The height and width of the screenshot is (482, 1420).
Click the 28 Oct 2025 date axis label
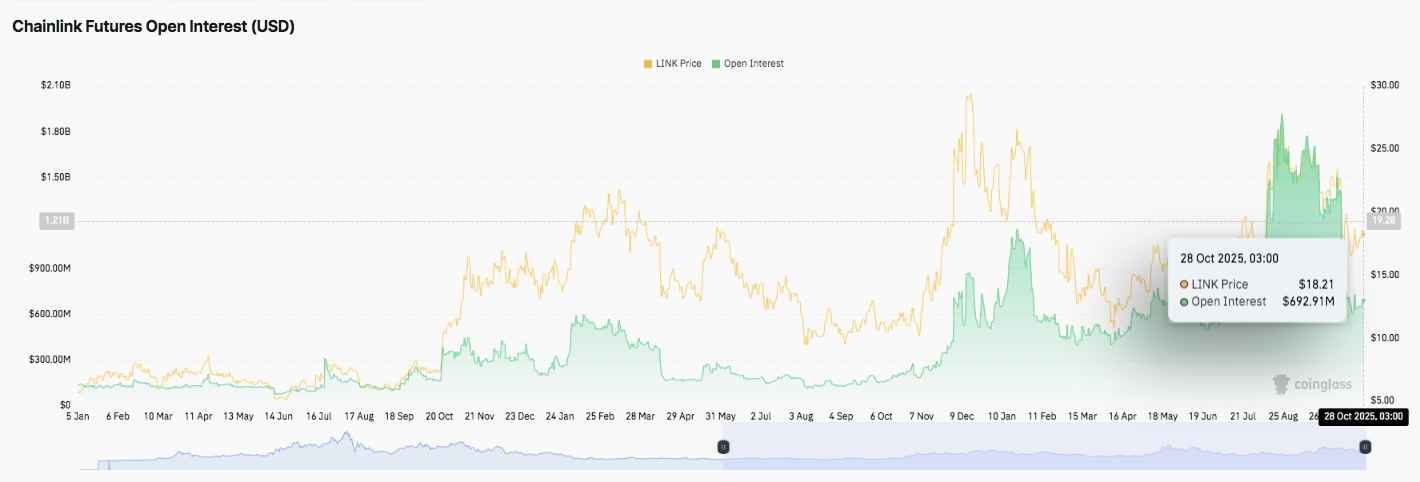tap(1363, 417)
